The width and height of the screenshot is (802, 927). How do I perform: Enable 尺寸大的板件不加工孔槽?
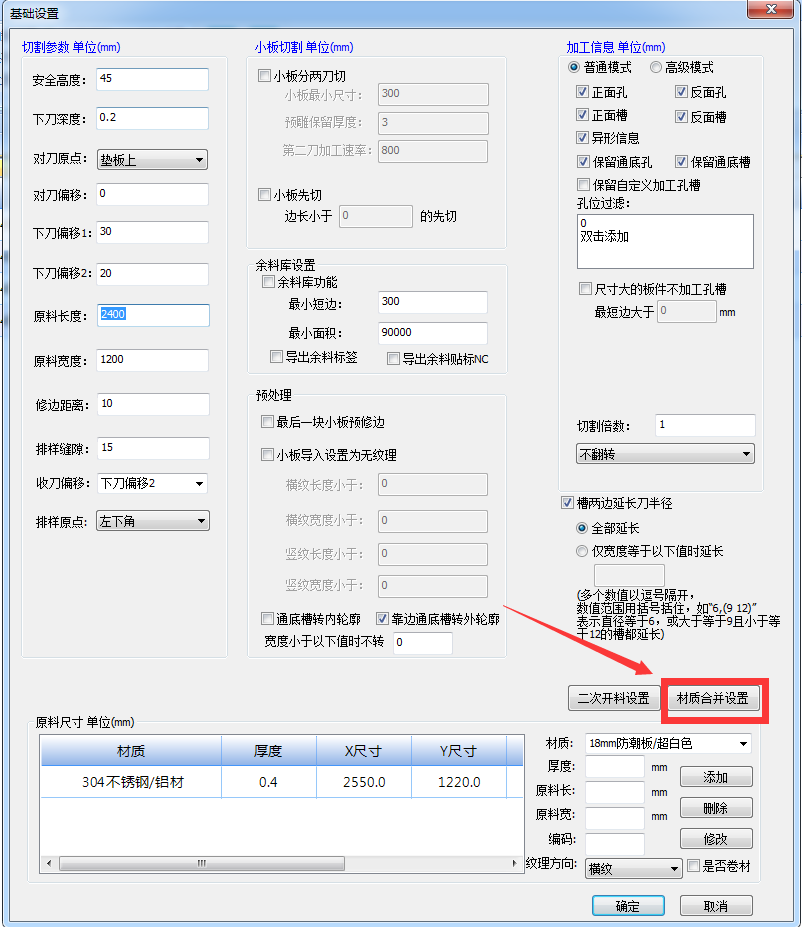(x=585, y=289)
